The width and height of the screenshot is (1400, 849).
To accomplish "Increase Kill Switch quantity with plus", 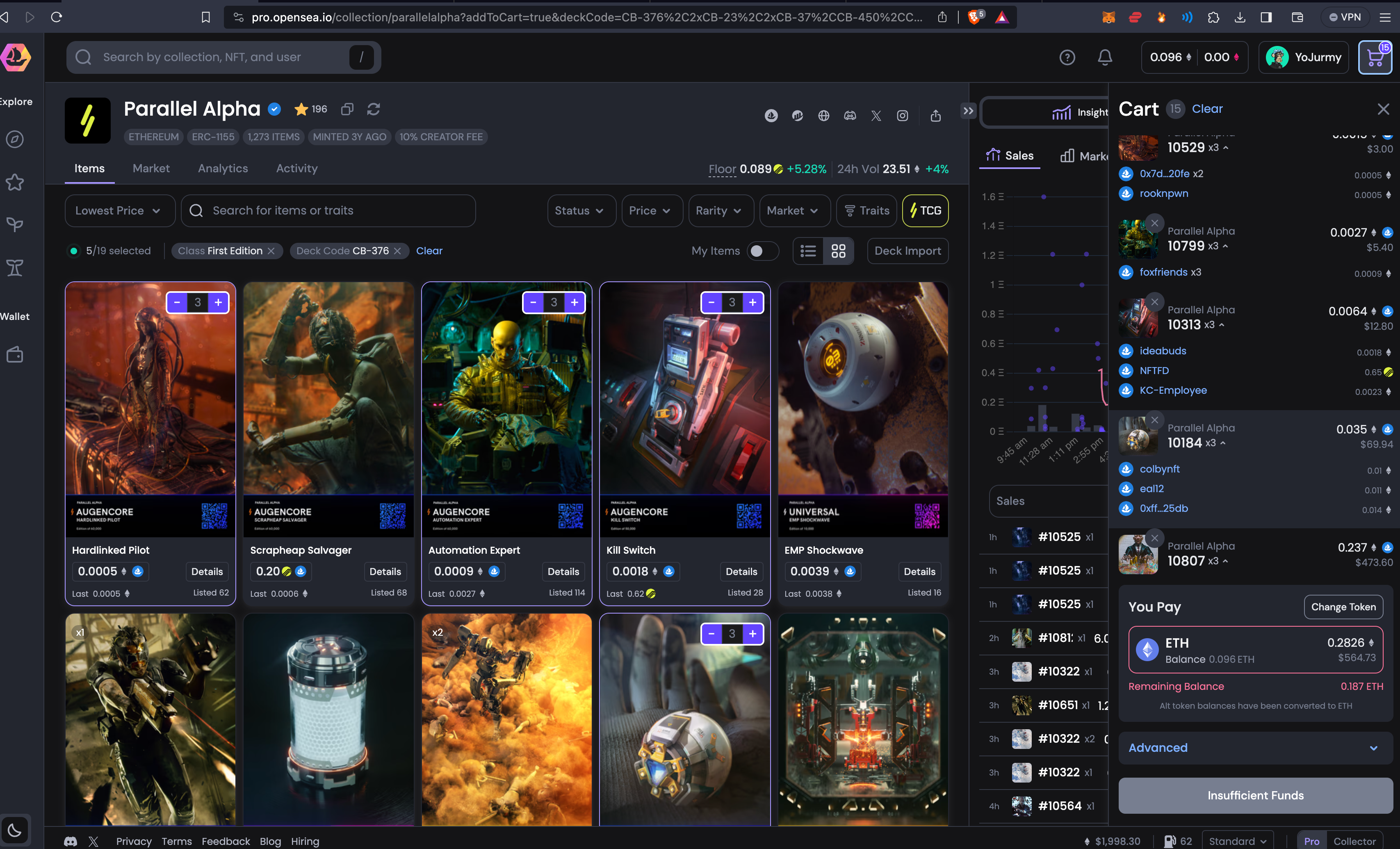I will point(753,302).
